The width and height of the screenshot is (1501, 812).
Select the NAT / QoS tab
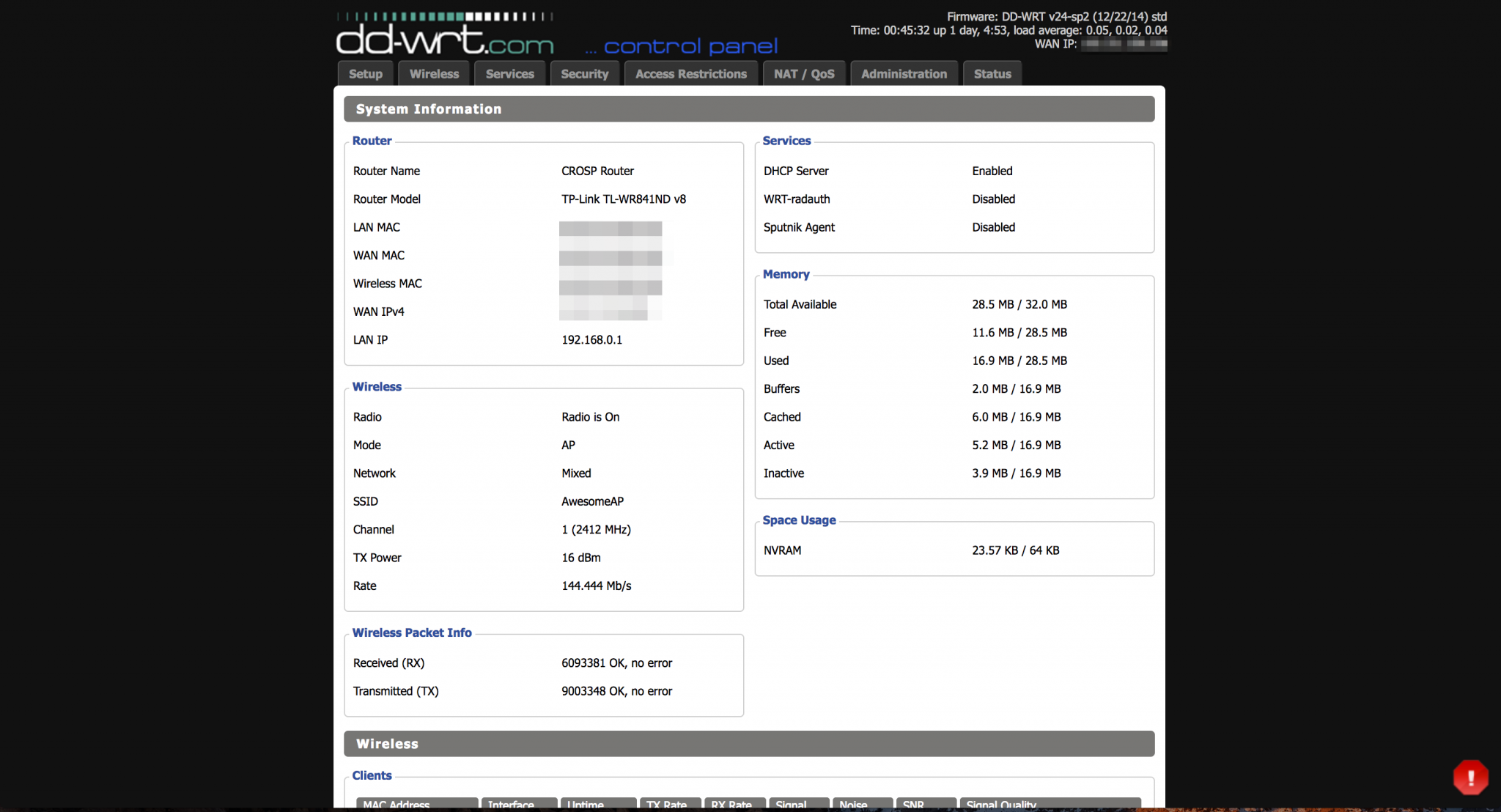(x=804, y=74)
